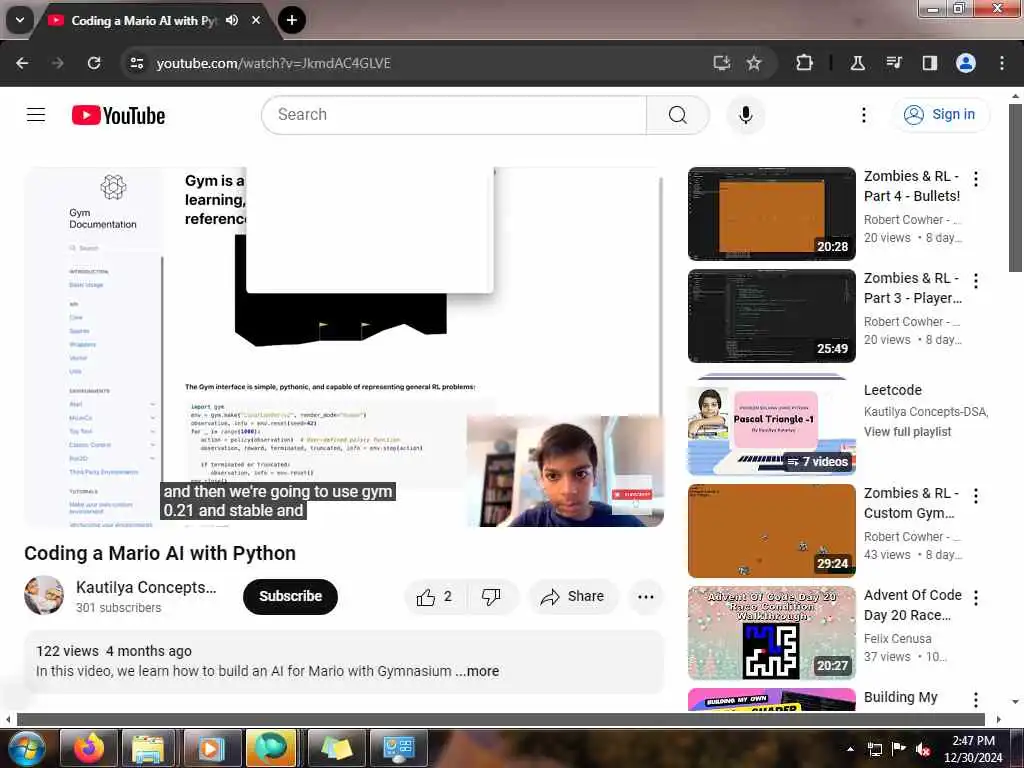Open a new browser tab

[292, 20]
